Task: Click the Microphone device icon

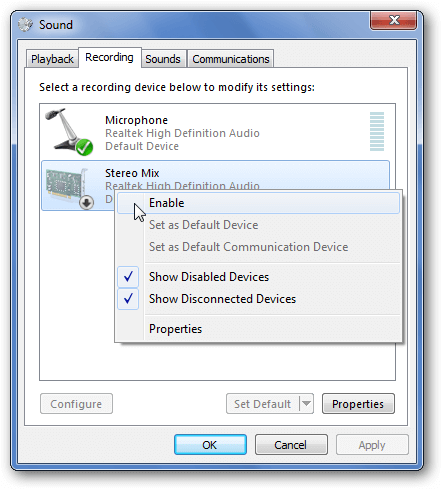Action: coord(69,131)
